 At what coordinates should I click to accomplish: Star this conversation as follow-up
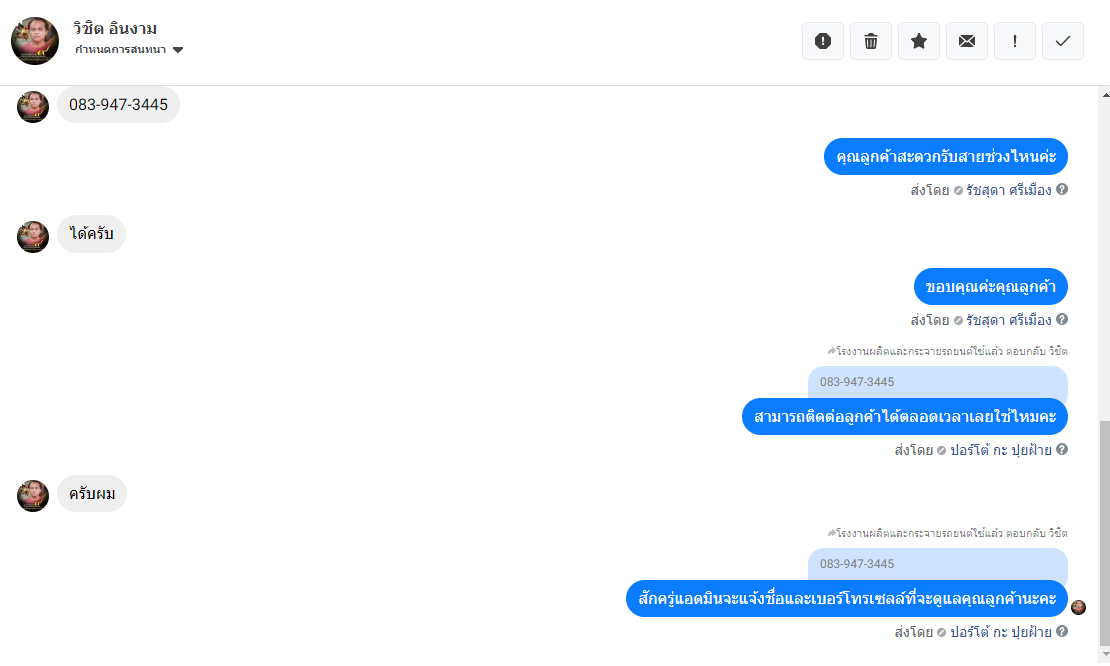coord(919,41)
